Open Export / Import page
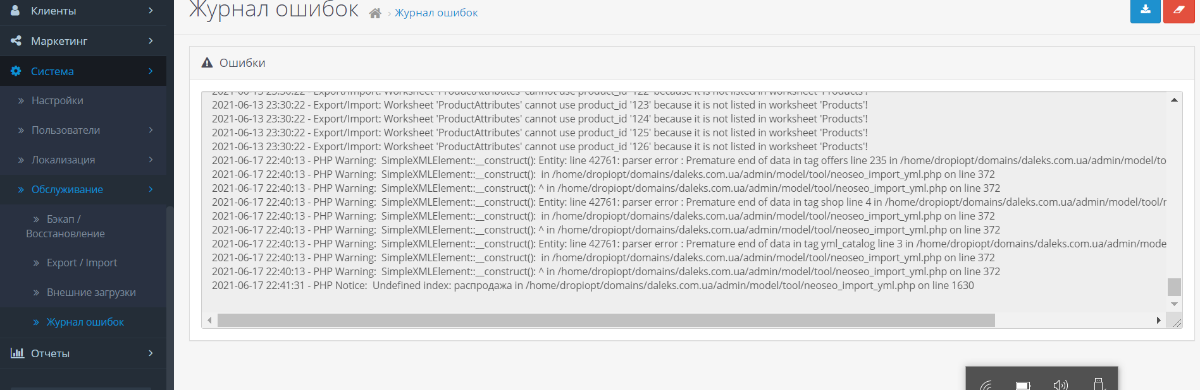 82,263
